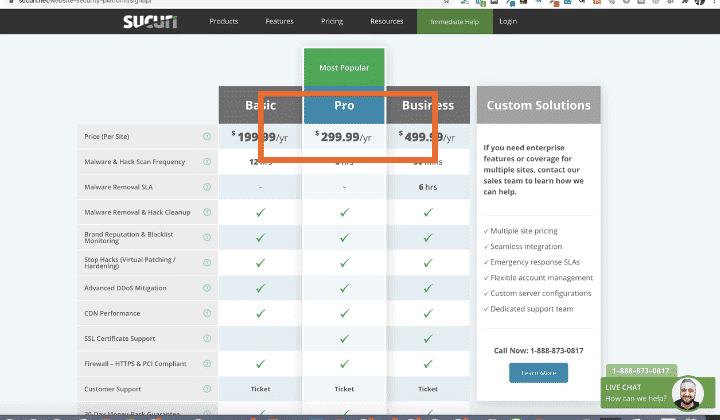The width and height of the screenshot is (720, 420).
Task: Click the Login link
Action: [508, 21]
